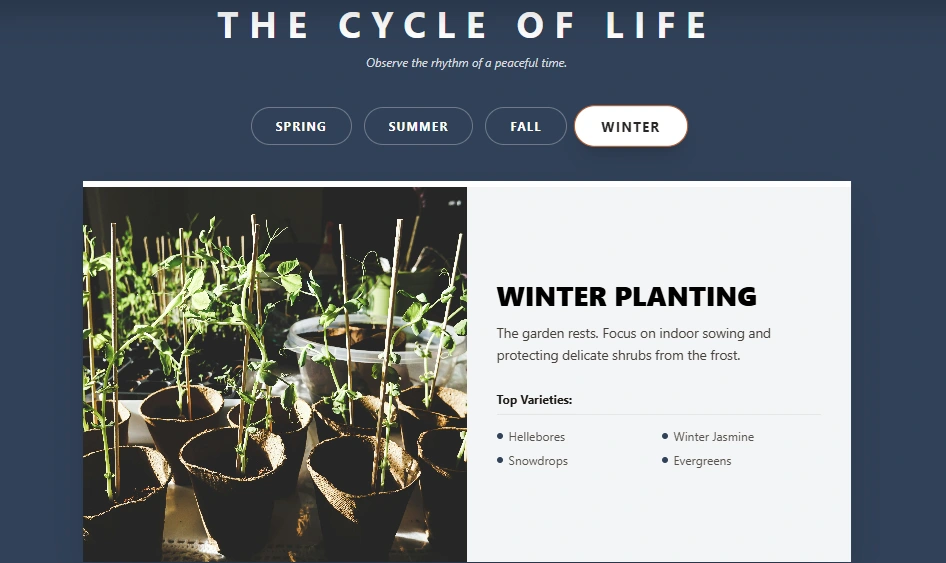Switch to the Spring tab
Image resolution: width=946 pixels, height=563 pixels.
click(301, 127)
